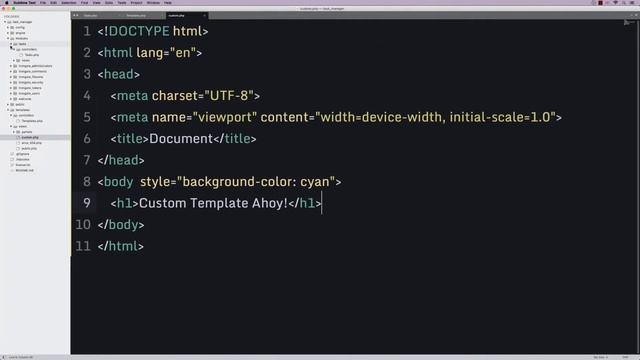Viewport: 640px width, 360px height.
Task: Open the Project menu
Action: pos(136,2)
